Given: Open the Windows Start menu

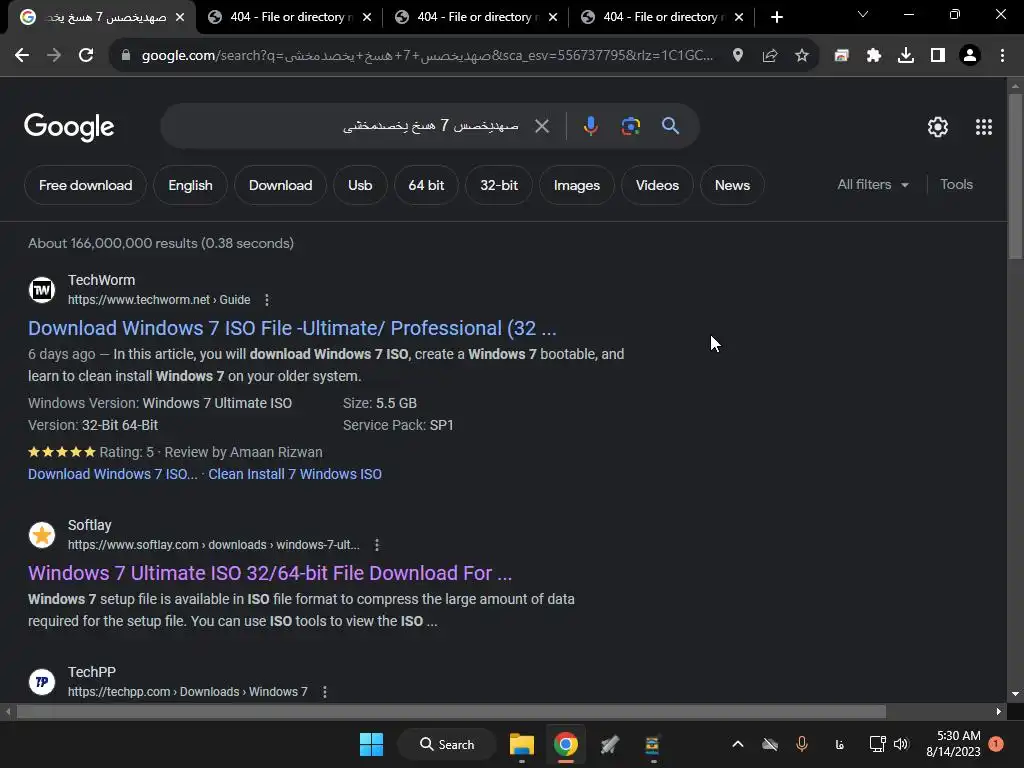Looking at the screenshot, I should (x=372, y=744).
